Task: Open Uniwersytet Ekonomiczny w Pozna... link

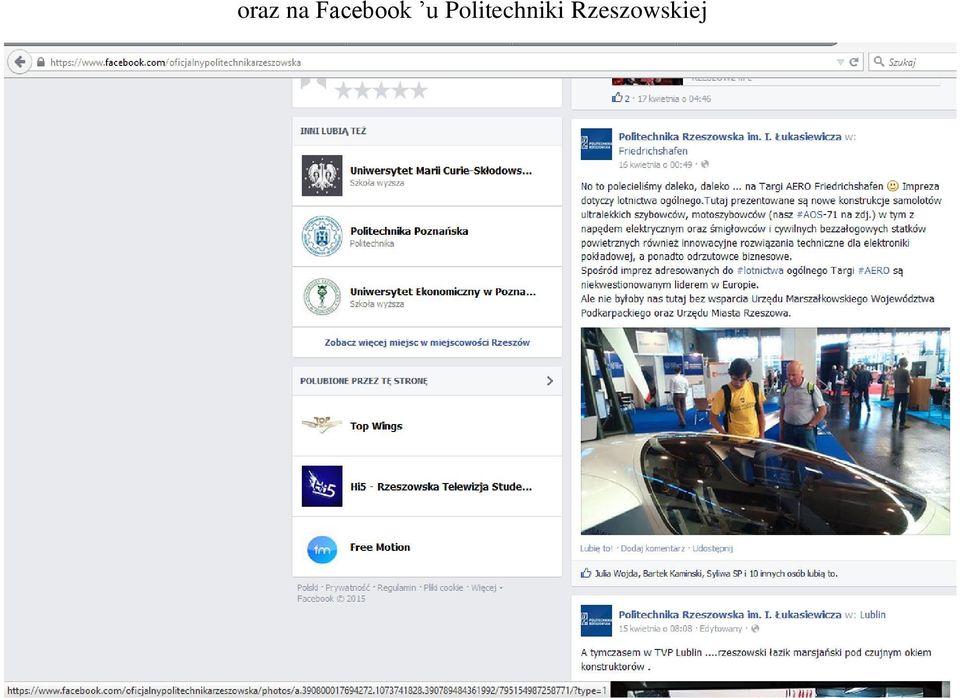Action: coord(443,291)
